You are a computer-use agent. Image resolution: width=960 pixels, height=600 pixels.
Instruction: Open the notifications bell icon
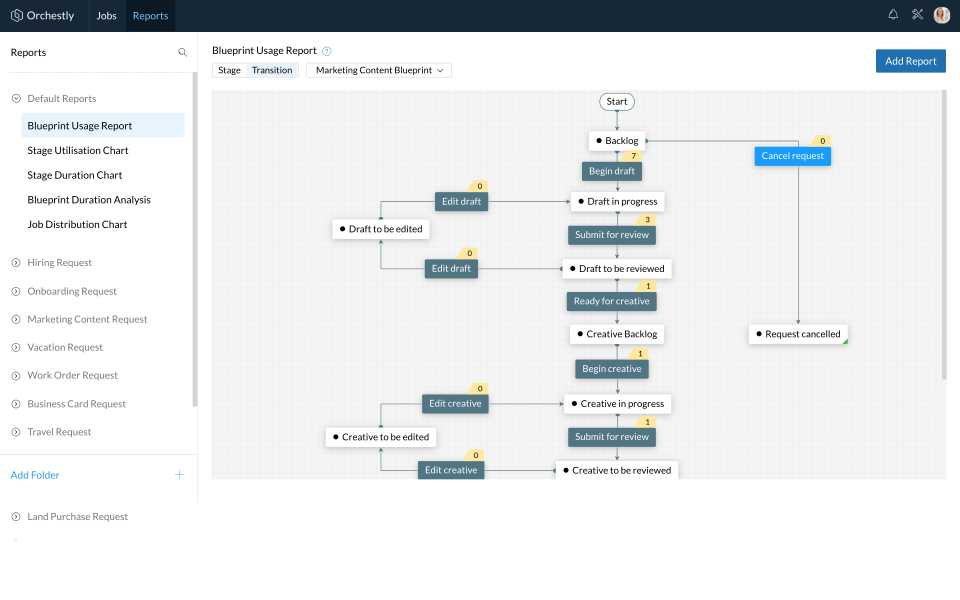click(x=893, y=15)
